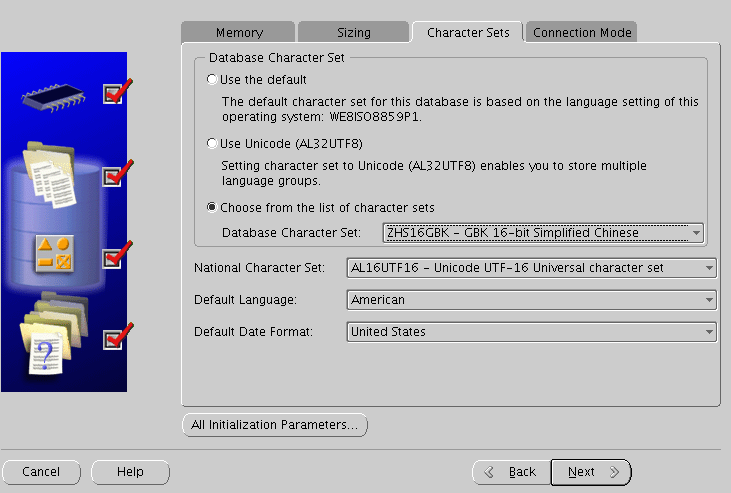Click the memory chip icon
The width and height of the screenshot is (731, 493).
54,97
